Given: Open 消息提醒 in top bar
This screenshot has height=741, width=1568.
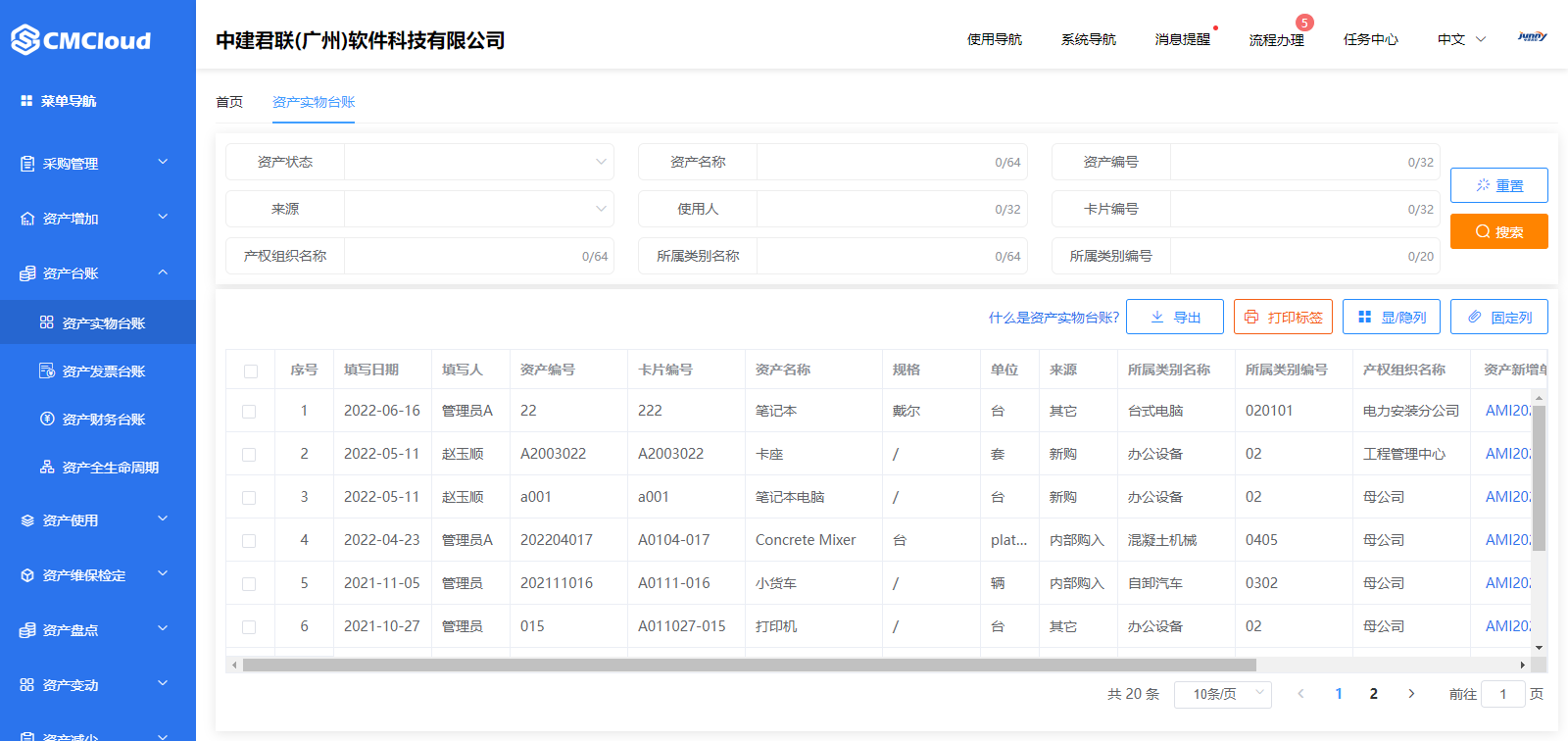Looking at the screenshot, I should point(1183,39).
